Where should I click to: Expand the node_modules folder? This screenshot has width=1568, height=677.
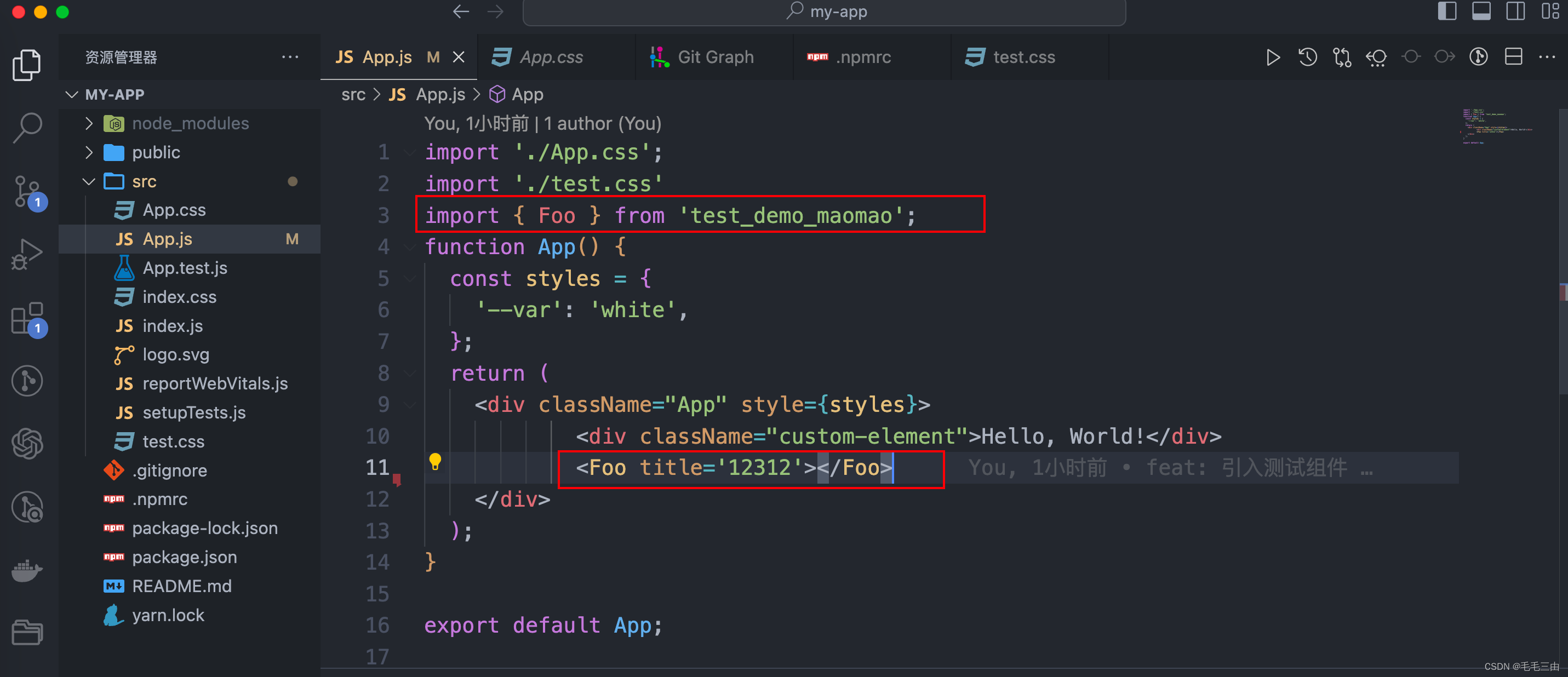click(x=89, y=124)
